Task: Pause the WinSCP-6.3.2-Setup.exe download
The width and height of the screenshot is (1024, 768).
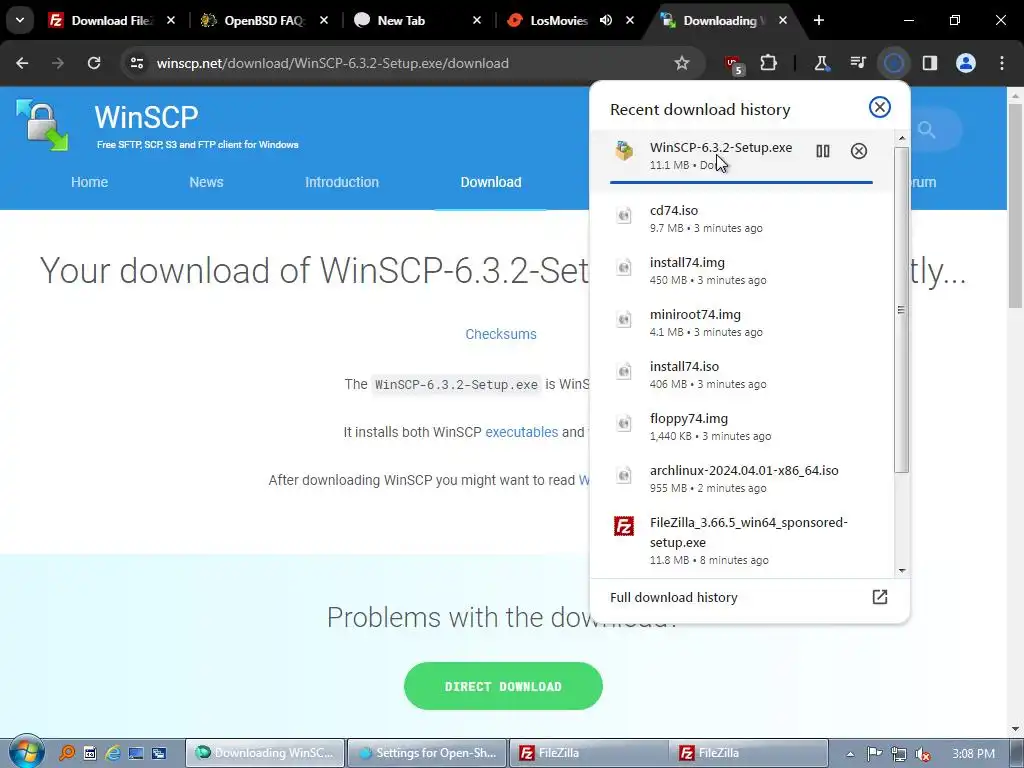Action: 823,152
